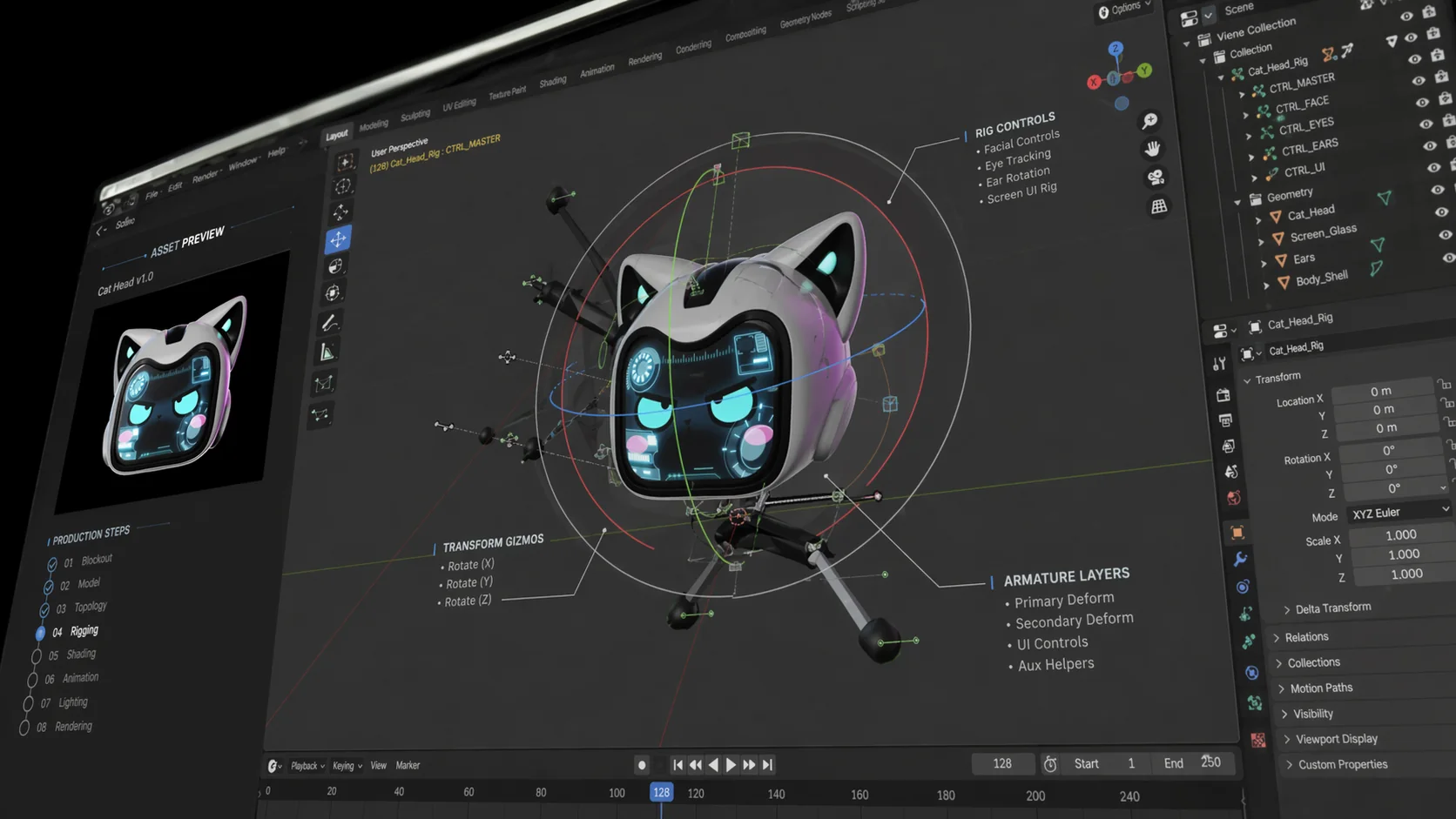Open the viewport Options dropdown
Viewport: 1456px width, 819px height.
(x=1125, y=9)
